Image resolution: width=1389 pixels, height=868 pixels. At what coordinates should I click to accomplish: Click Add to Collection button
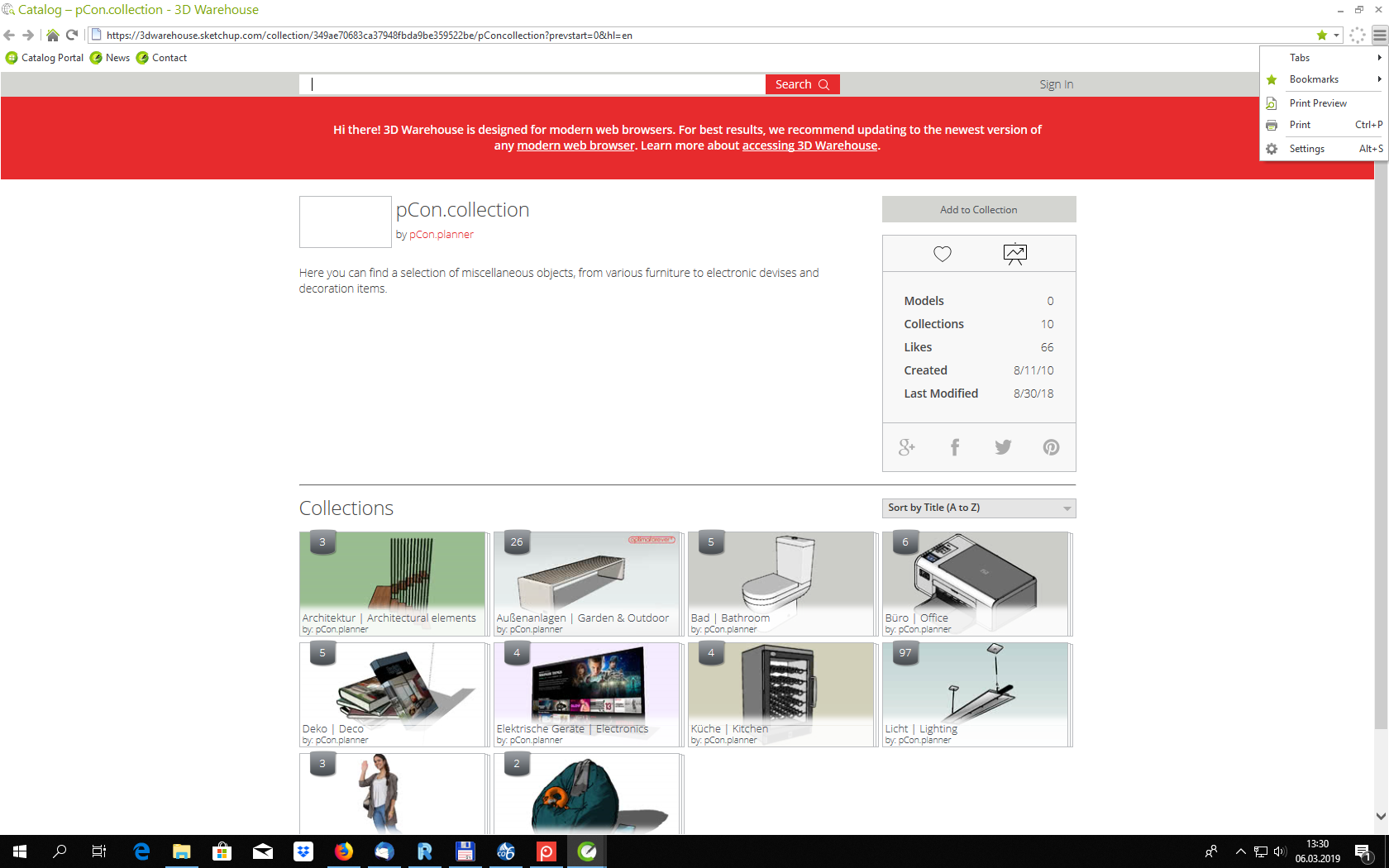[979, 209]
